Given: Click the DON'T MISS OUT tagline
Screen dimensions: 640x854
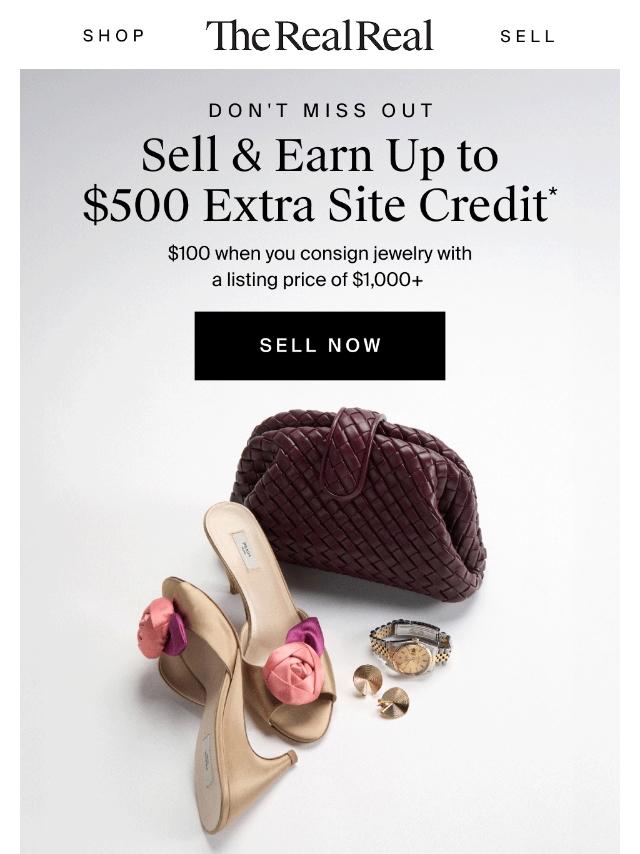Looking at the screenshot, I should (x=321, y=111).
